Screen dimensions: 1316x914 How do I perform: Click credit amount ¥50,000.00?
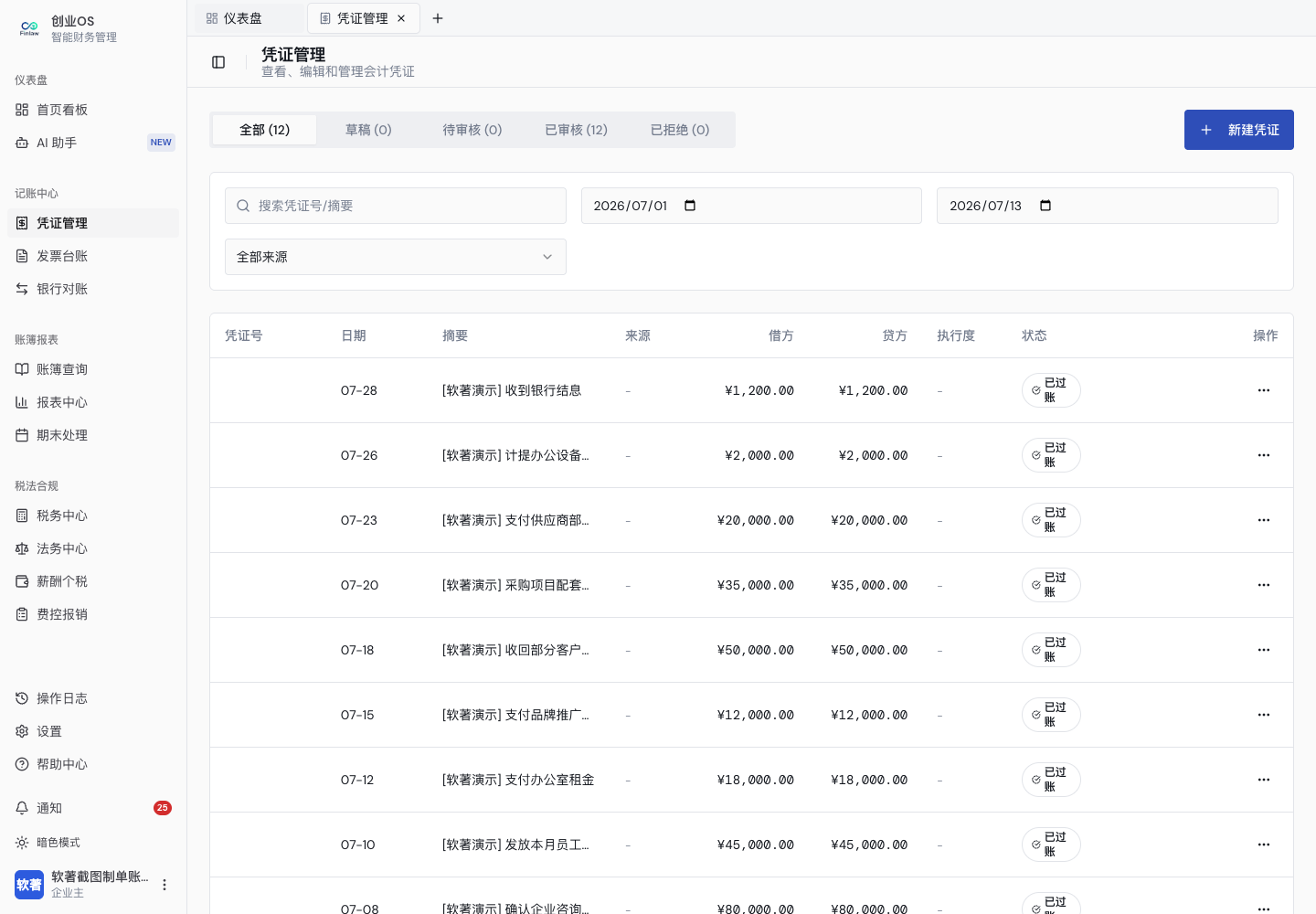click(869, 650)
